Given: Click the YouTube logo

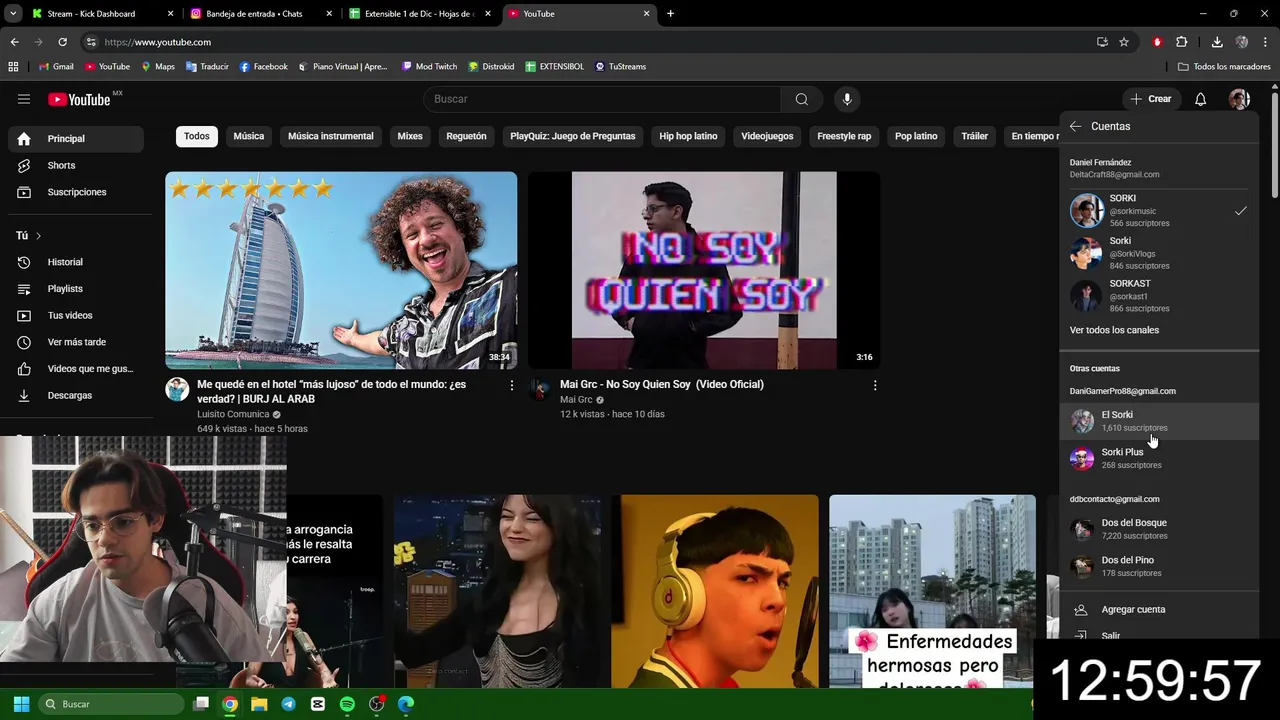Looking at the screenshot, I should [x=79, y=99].
